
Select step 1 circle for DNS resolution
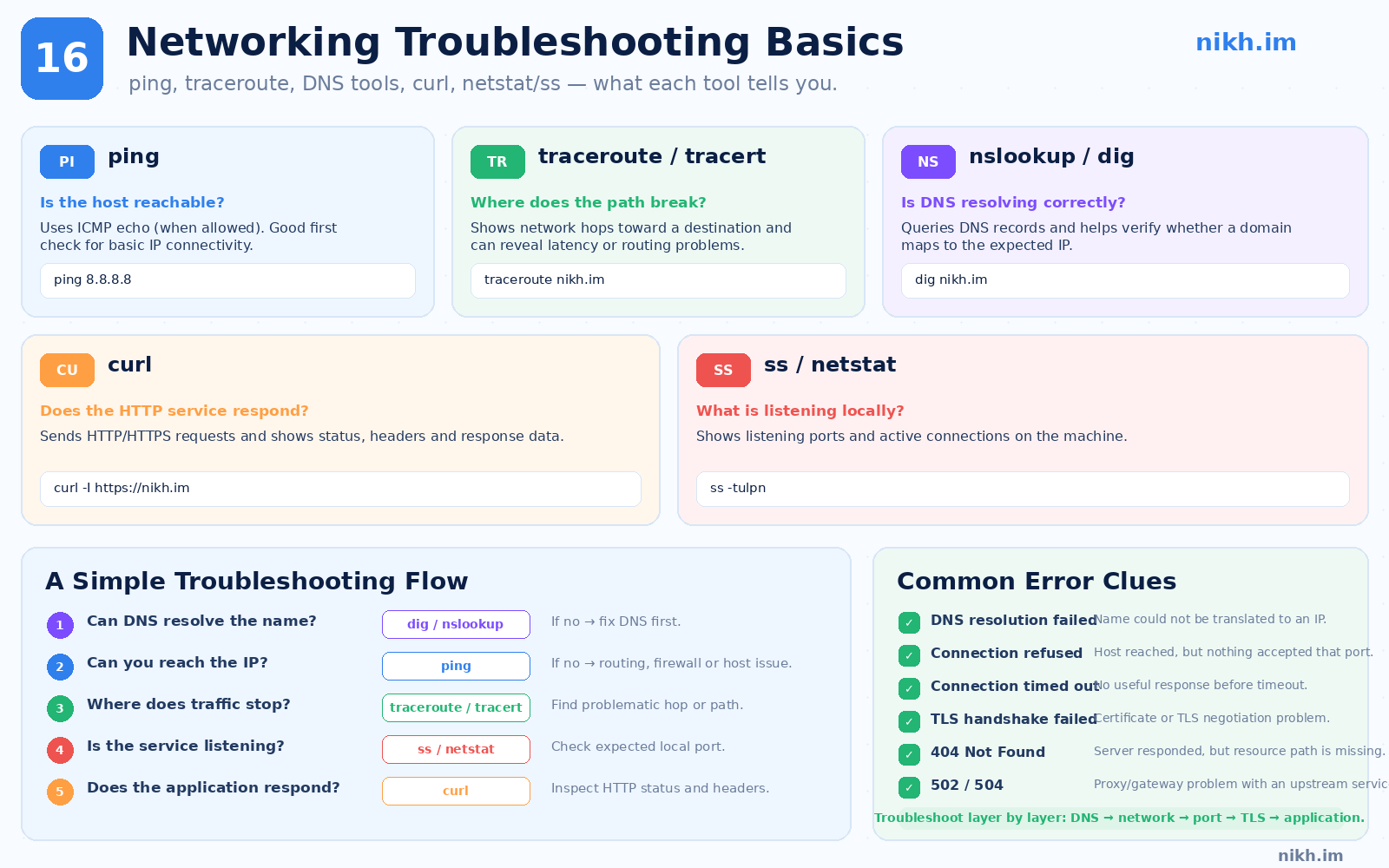60,625
